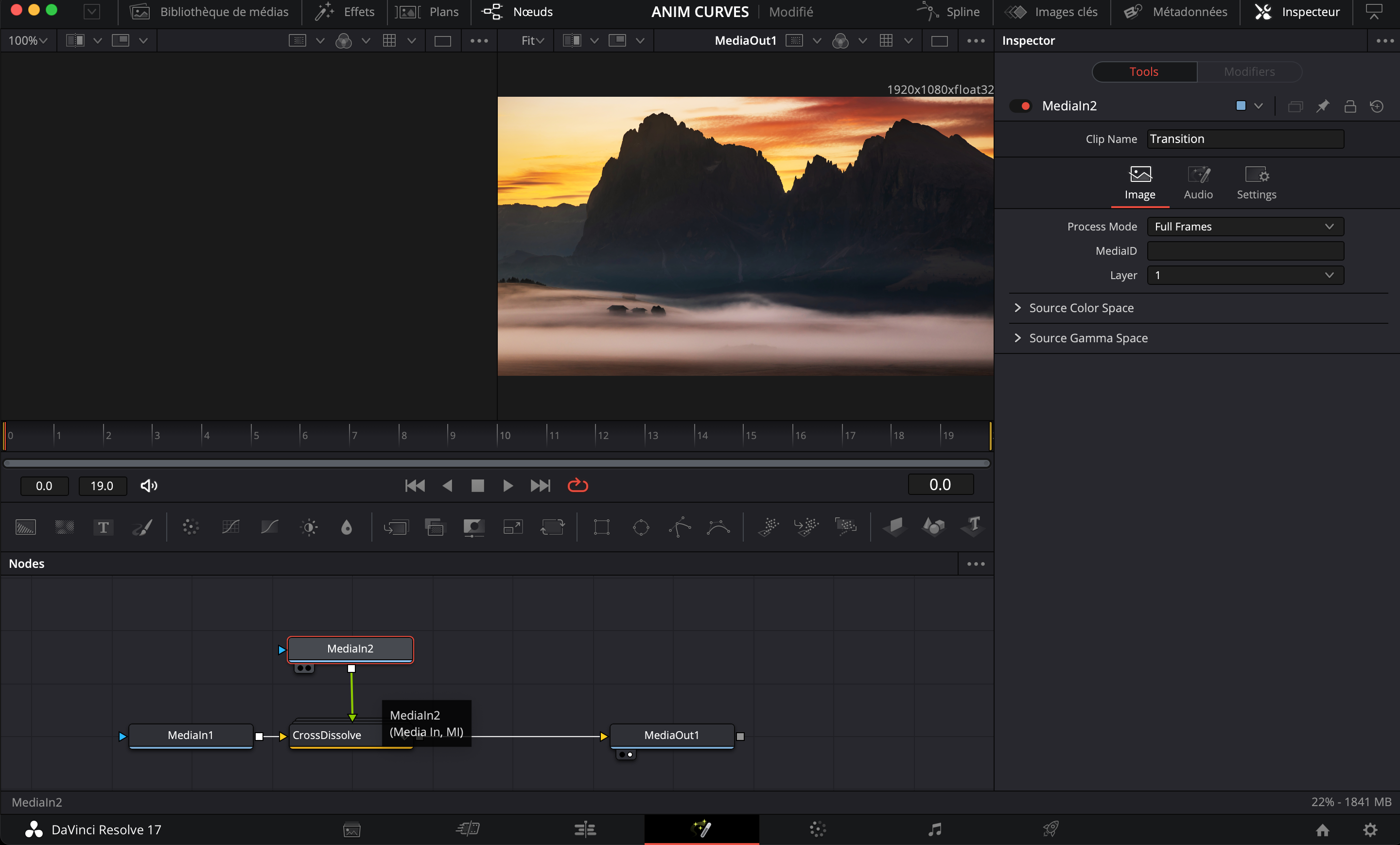
Task: Add a Rectangle mask node
Action: pyautogui.click(x=601, y=528)
